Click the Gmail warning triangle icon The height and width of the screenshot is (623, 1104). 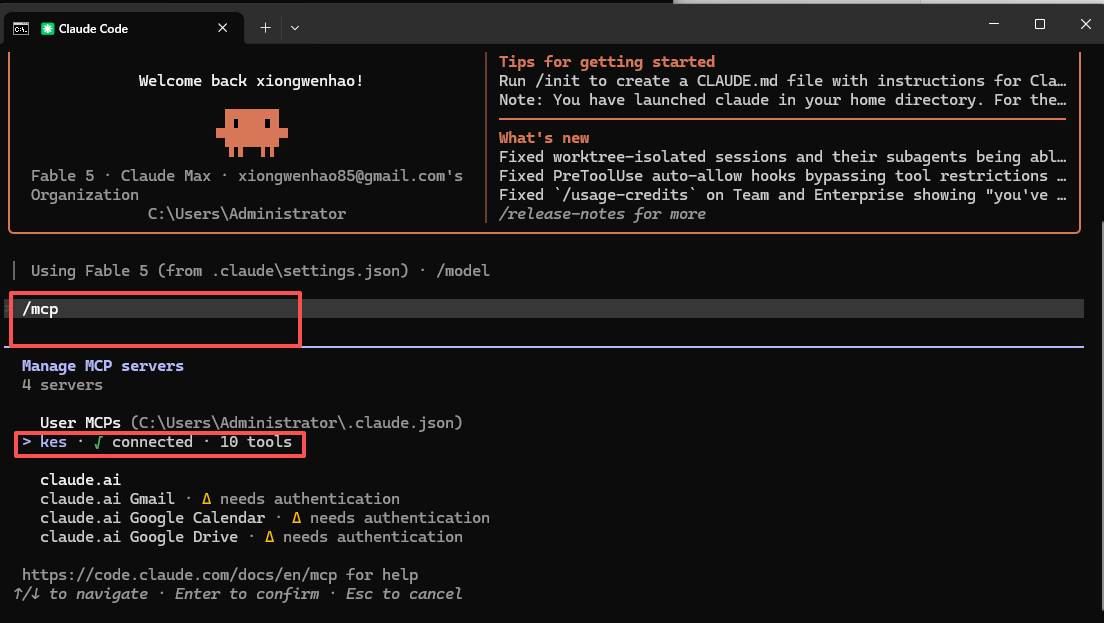point(206,499)
